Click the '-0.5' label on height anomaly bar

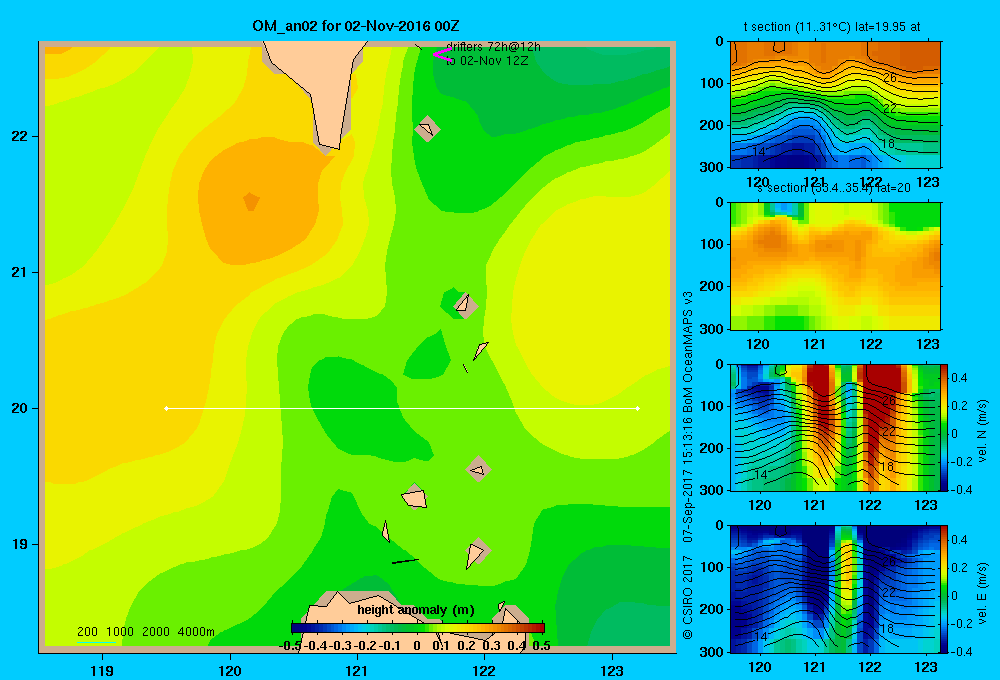[x=290, y=646]
